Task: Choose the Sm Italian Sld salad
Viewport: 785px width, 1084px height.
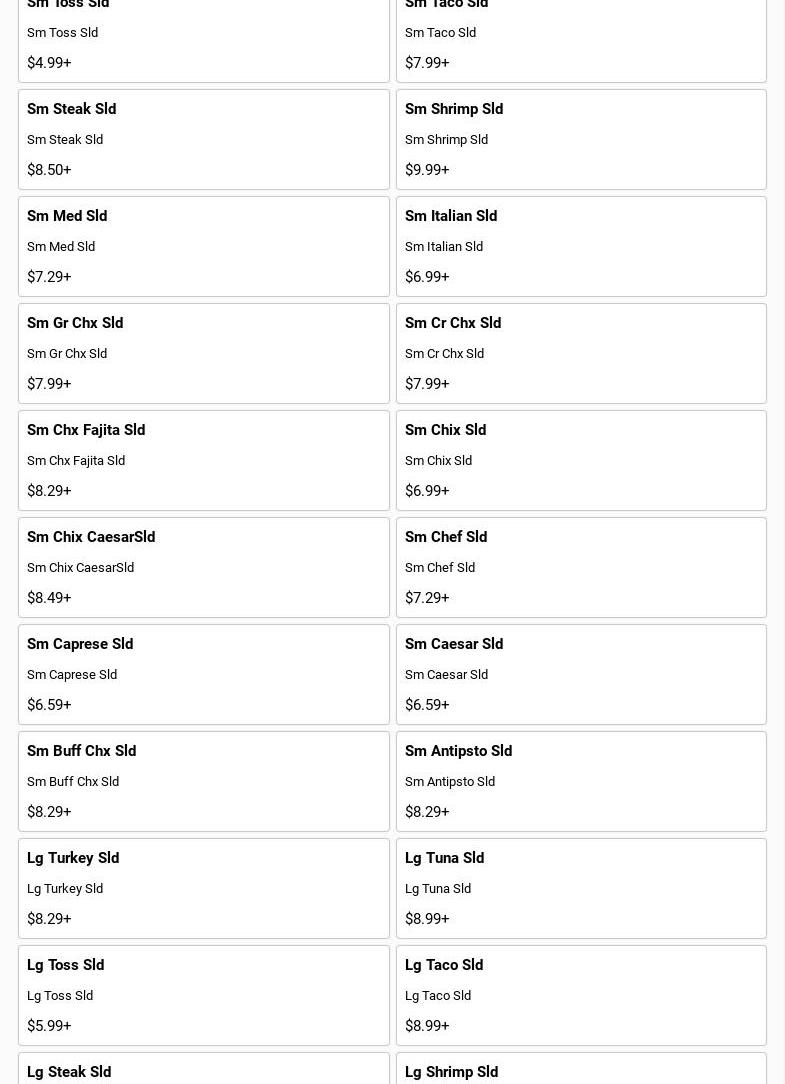Action: pyautogui.click(x=581, y=246)
